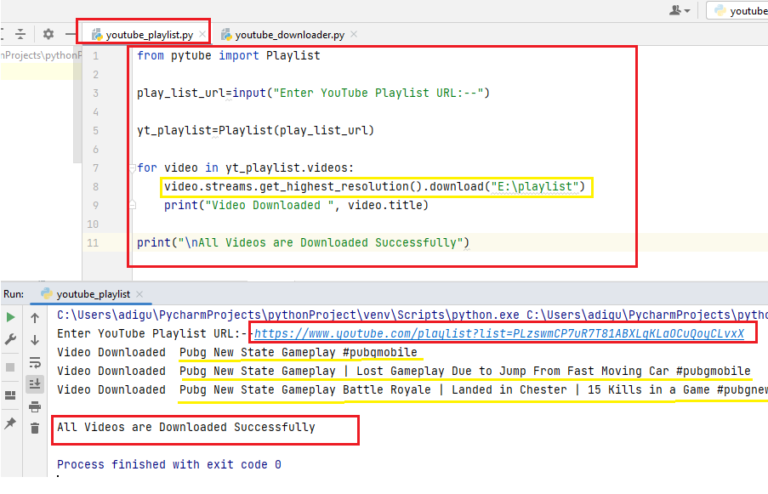
Task: Click the print All Videos Downloaded code line
Action: tap(303, 243)
